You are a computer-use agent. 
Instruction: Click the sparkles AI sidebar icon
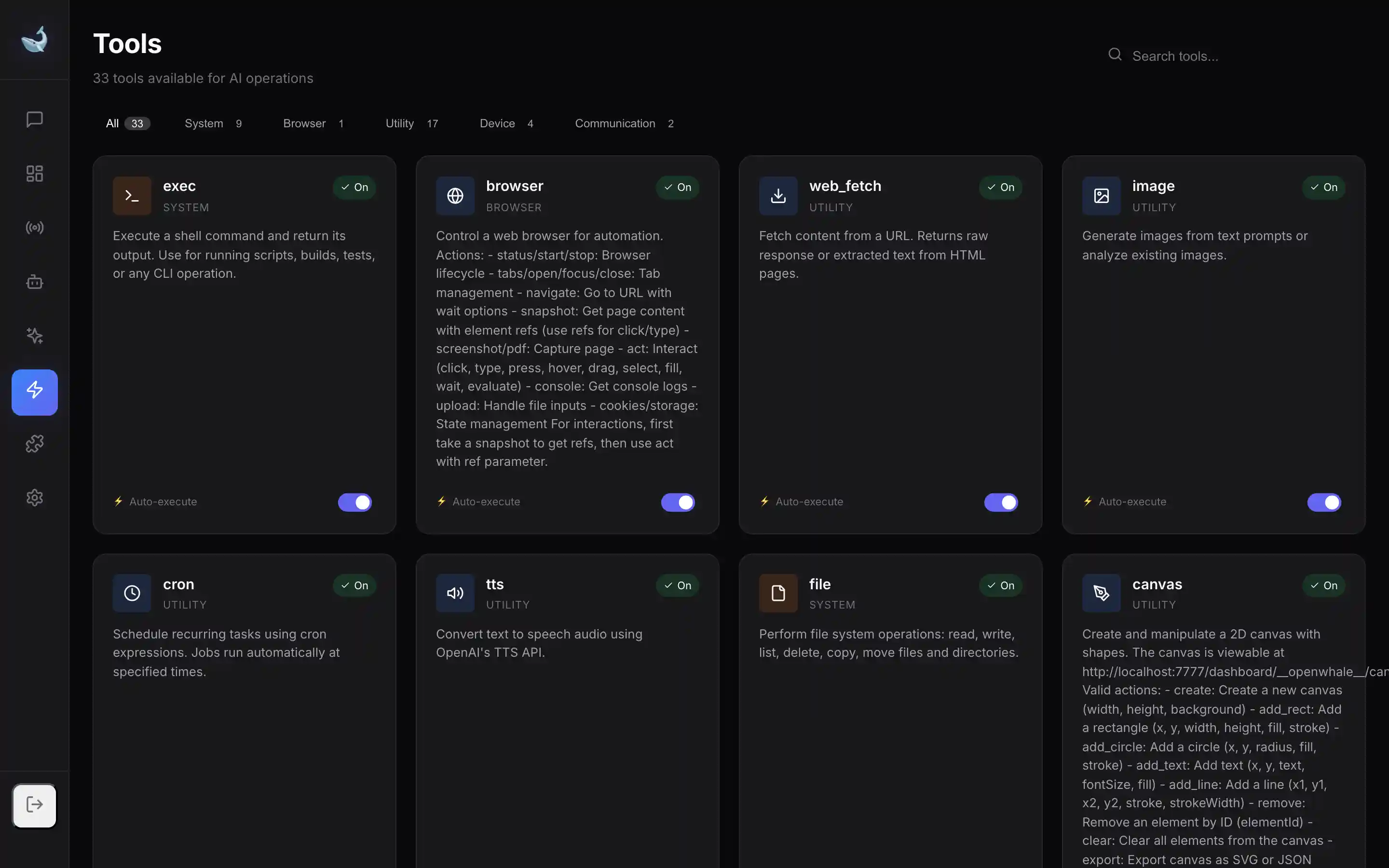click(34, 336)
